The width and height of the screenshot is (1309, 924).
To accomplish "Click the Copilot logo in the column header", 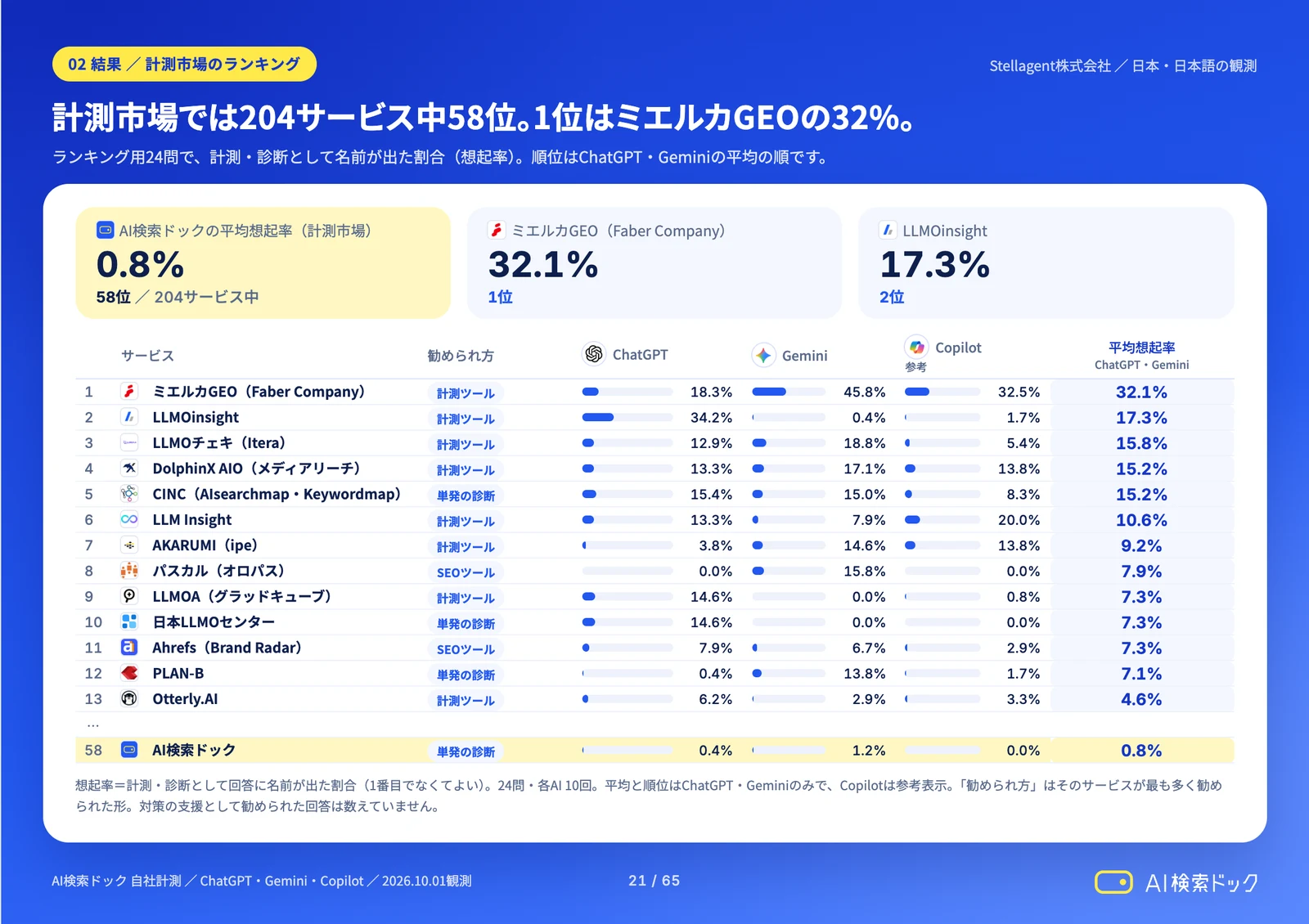I will (916, 347).
